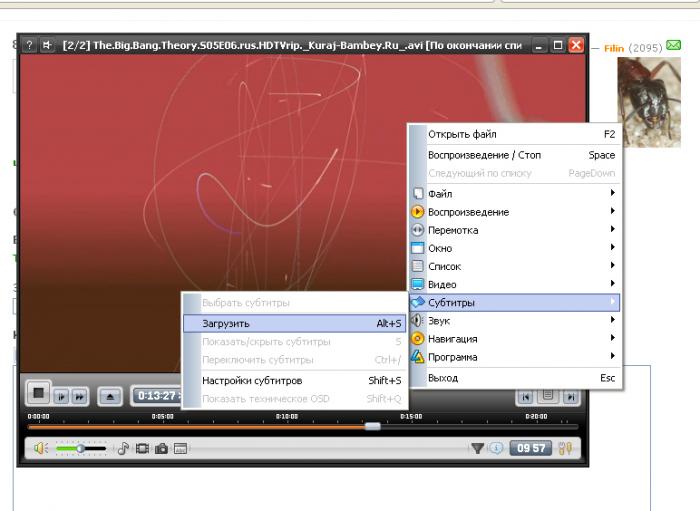
Task: Open the subtitles panel icon next to camera
Action: point(180,449)
